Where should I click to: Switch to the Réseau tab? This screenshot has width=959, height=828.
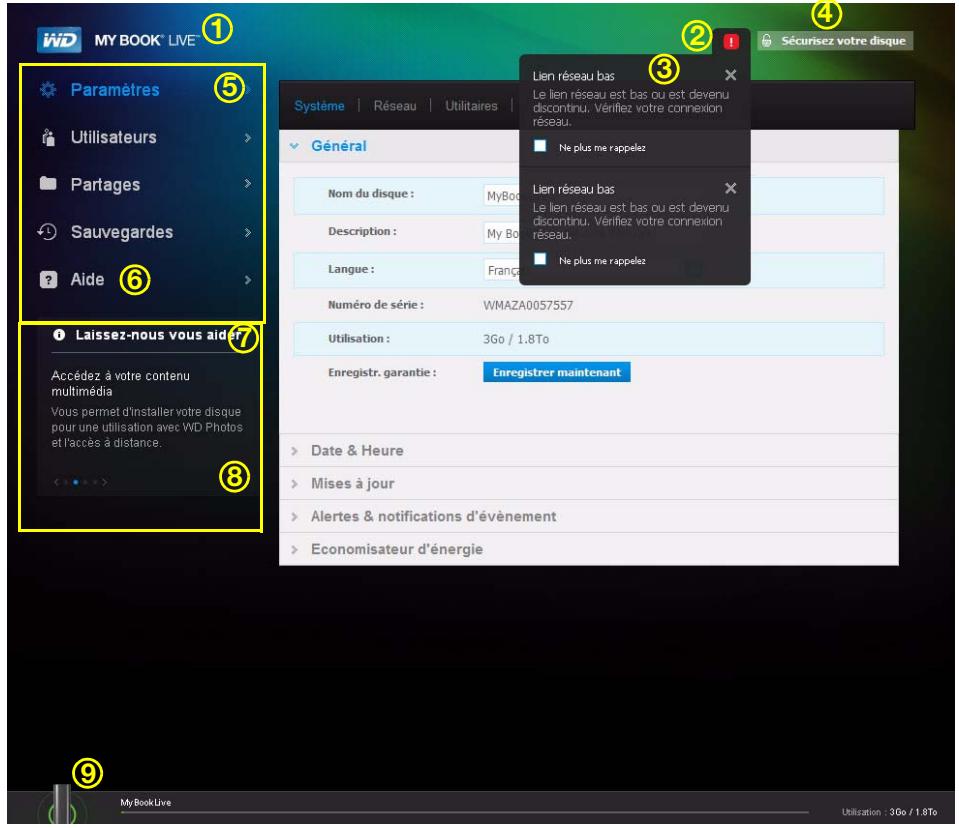point(394,106)
